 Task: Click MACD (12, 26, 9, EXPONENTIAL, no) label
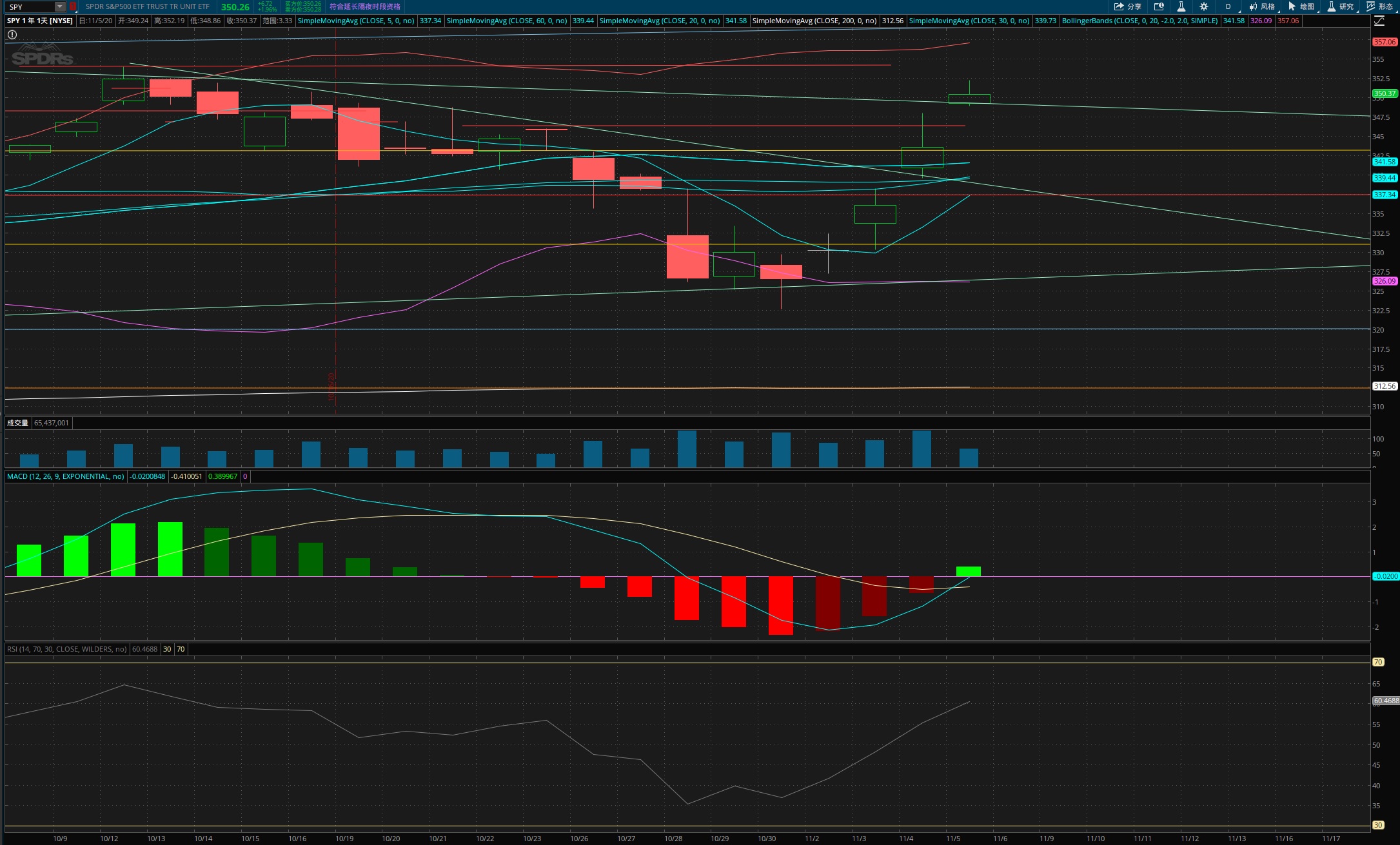66,476
